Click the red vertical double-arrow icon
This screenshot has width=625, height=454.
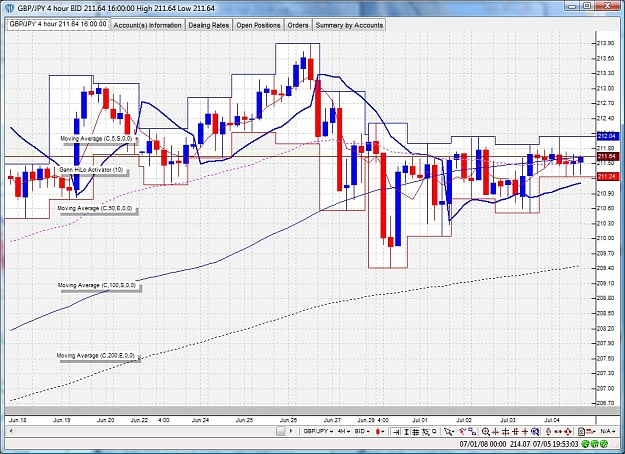(548, 431)
